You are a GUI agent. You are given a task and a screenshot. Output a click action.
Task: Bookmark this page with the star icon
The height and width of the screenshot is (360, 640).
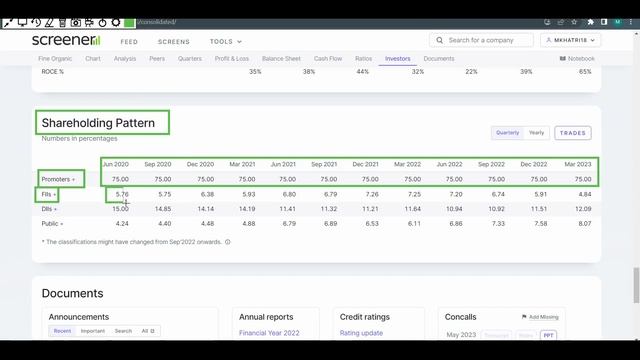[574, 22]
